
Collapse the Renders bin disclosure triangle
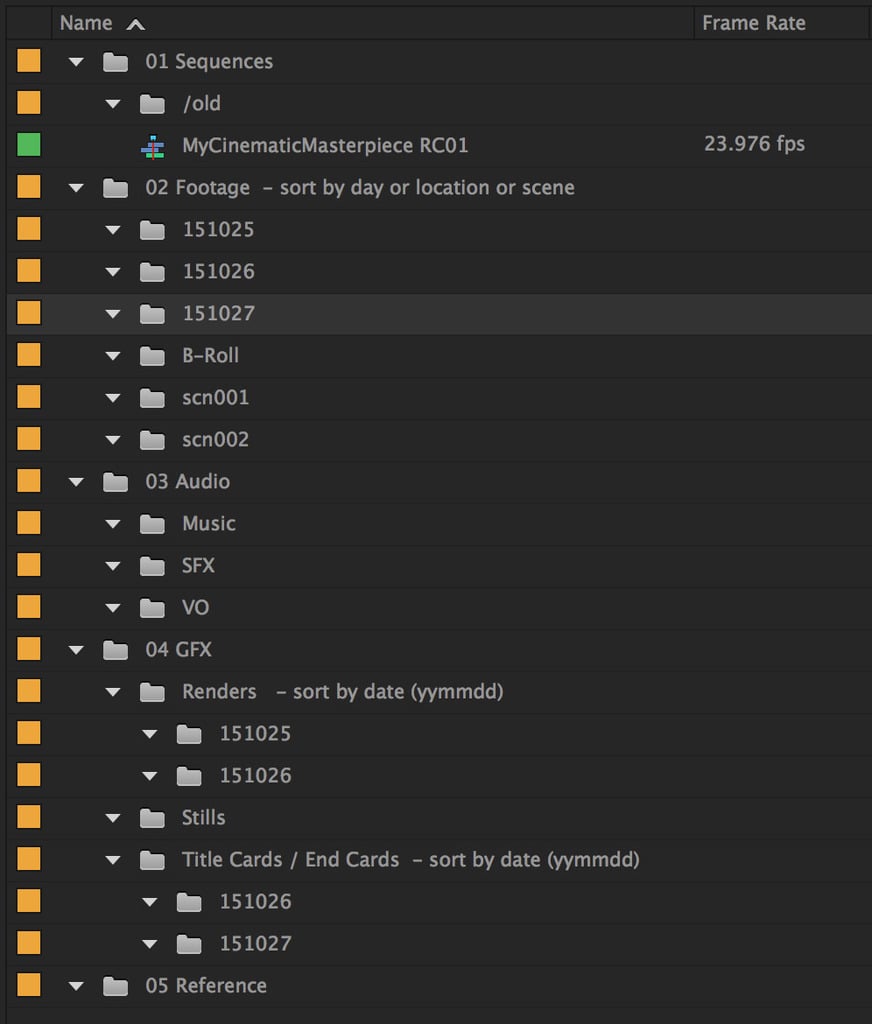(113, 692)
